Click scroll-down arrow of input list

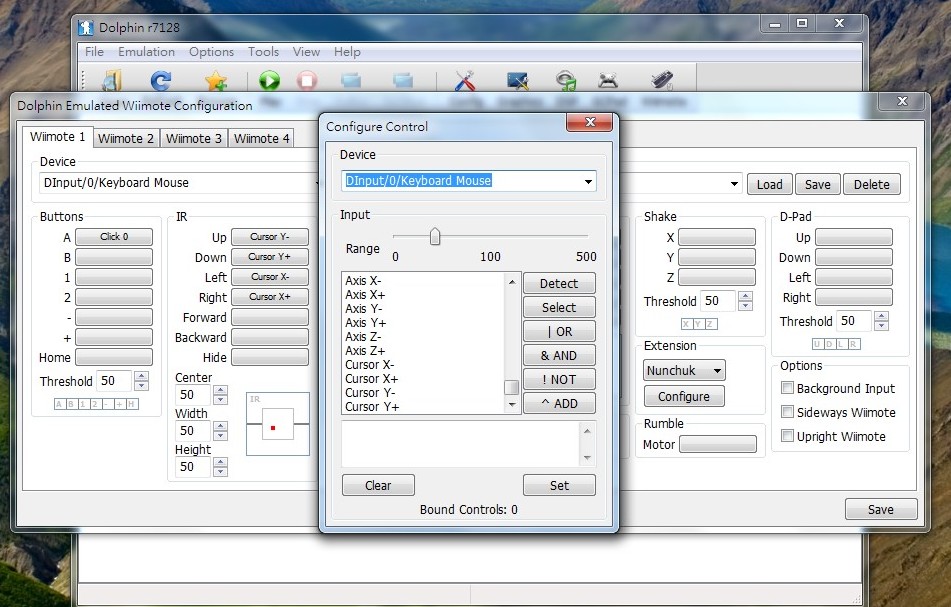[512, 404]
